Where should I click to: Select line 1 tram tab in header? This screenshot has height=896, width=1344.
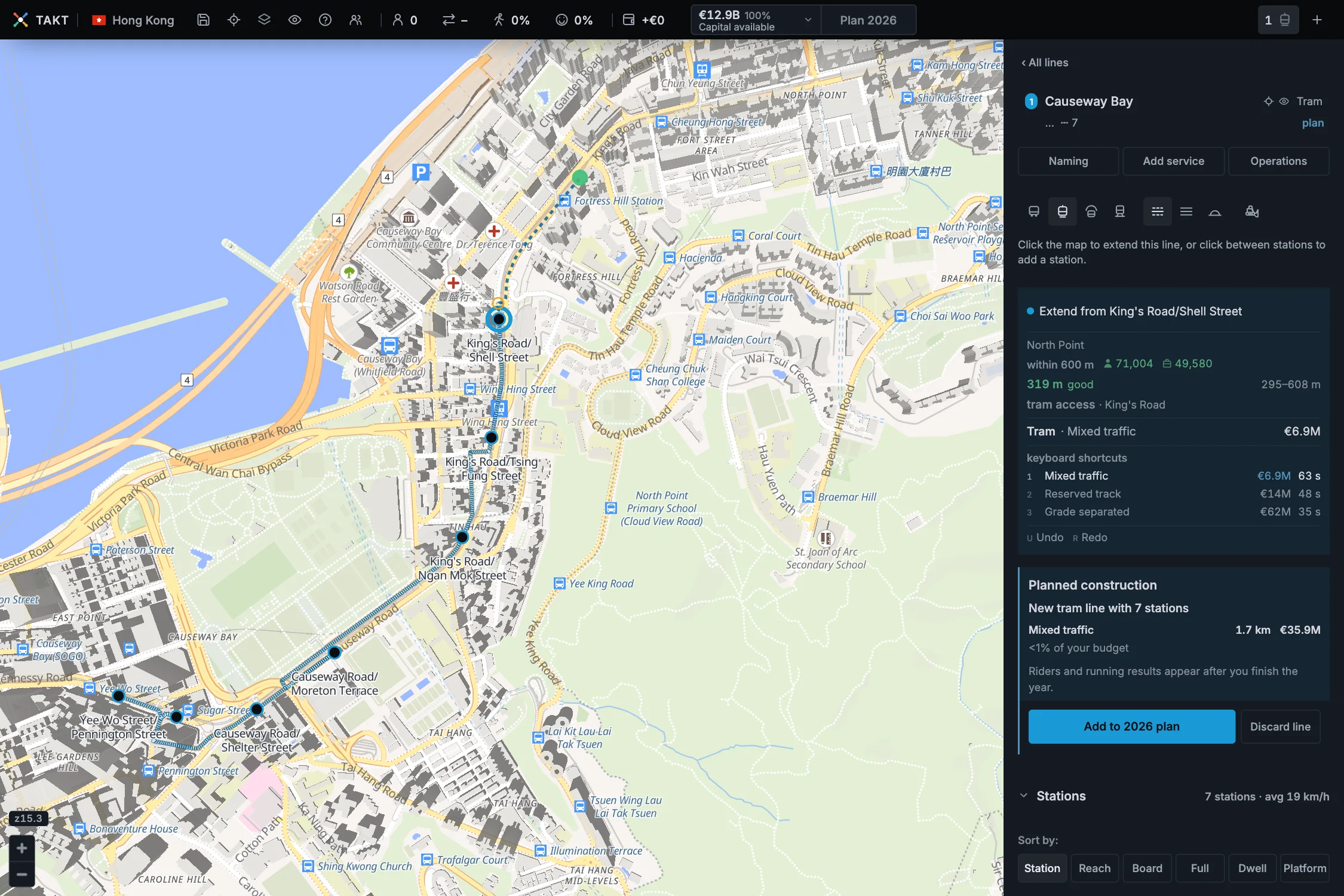coord(1278,20)
